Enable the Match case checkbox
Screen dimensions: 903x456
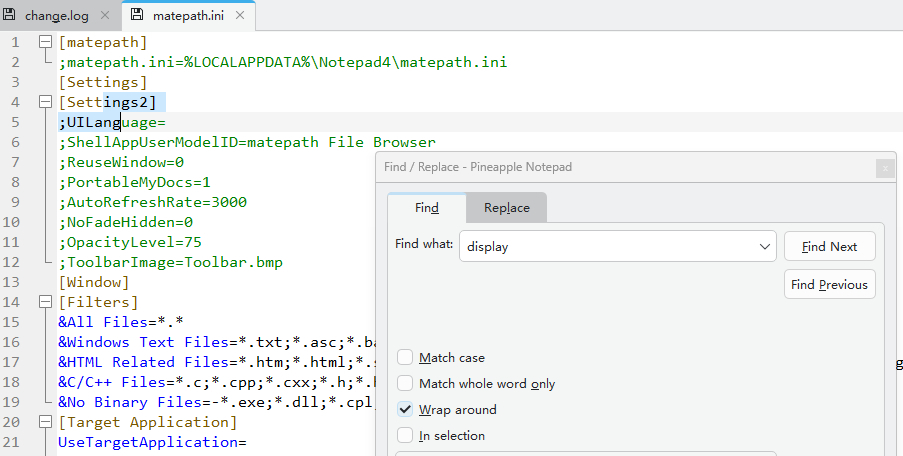tap(405, 358)
